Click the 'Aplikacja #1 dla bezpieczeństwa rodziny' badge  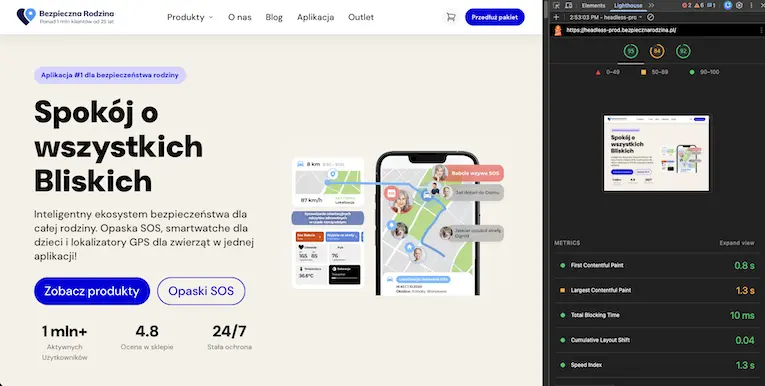[110, 75]
